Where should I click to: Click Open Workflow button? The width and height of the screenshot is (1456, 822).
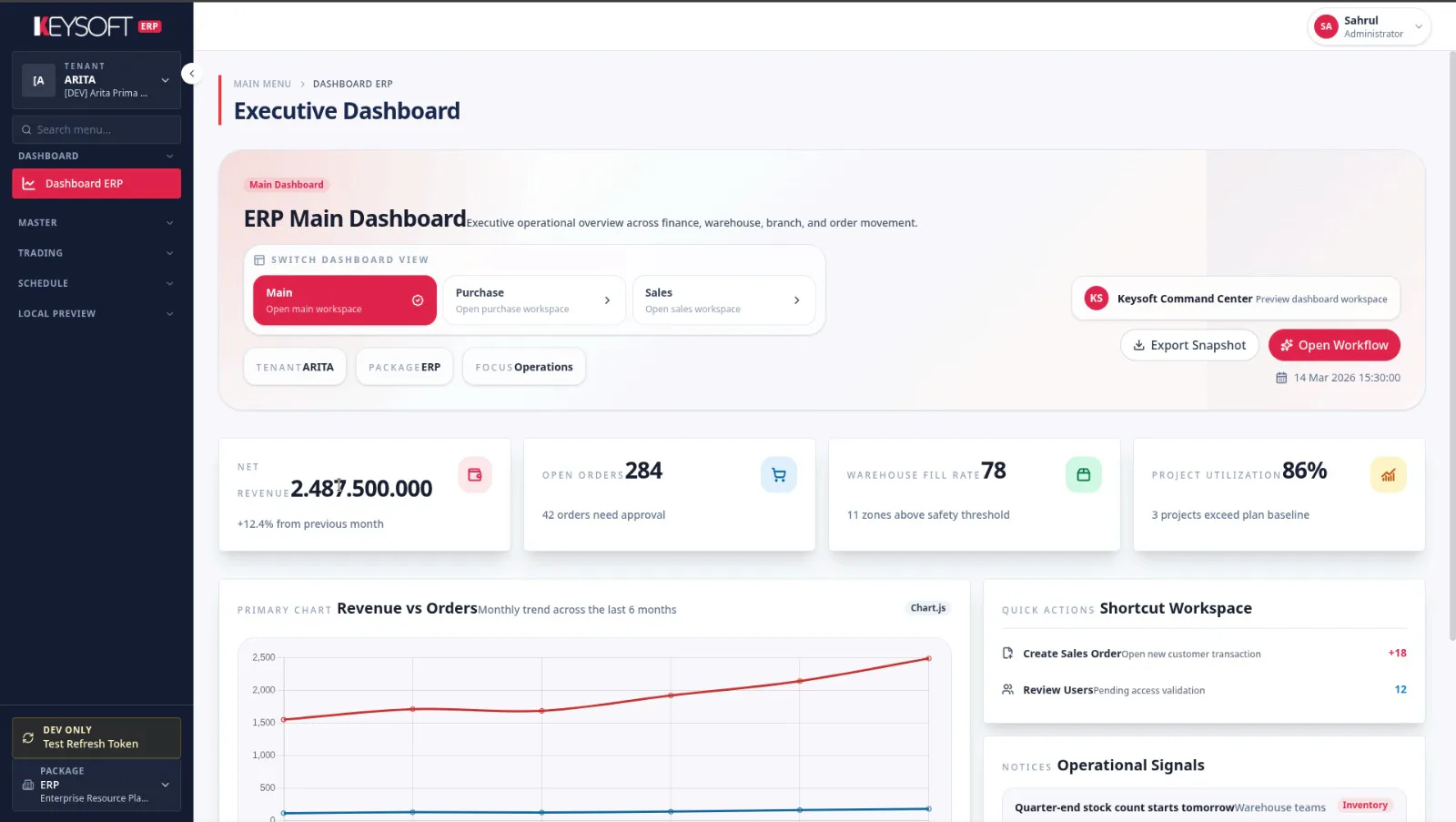click(x=1334, y=345)
